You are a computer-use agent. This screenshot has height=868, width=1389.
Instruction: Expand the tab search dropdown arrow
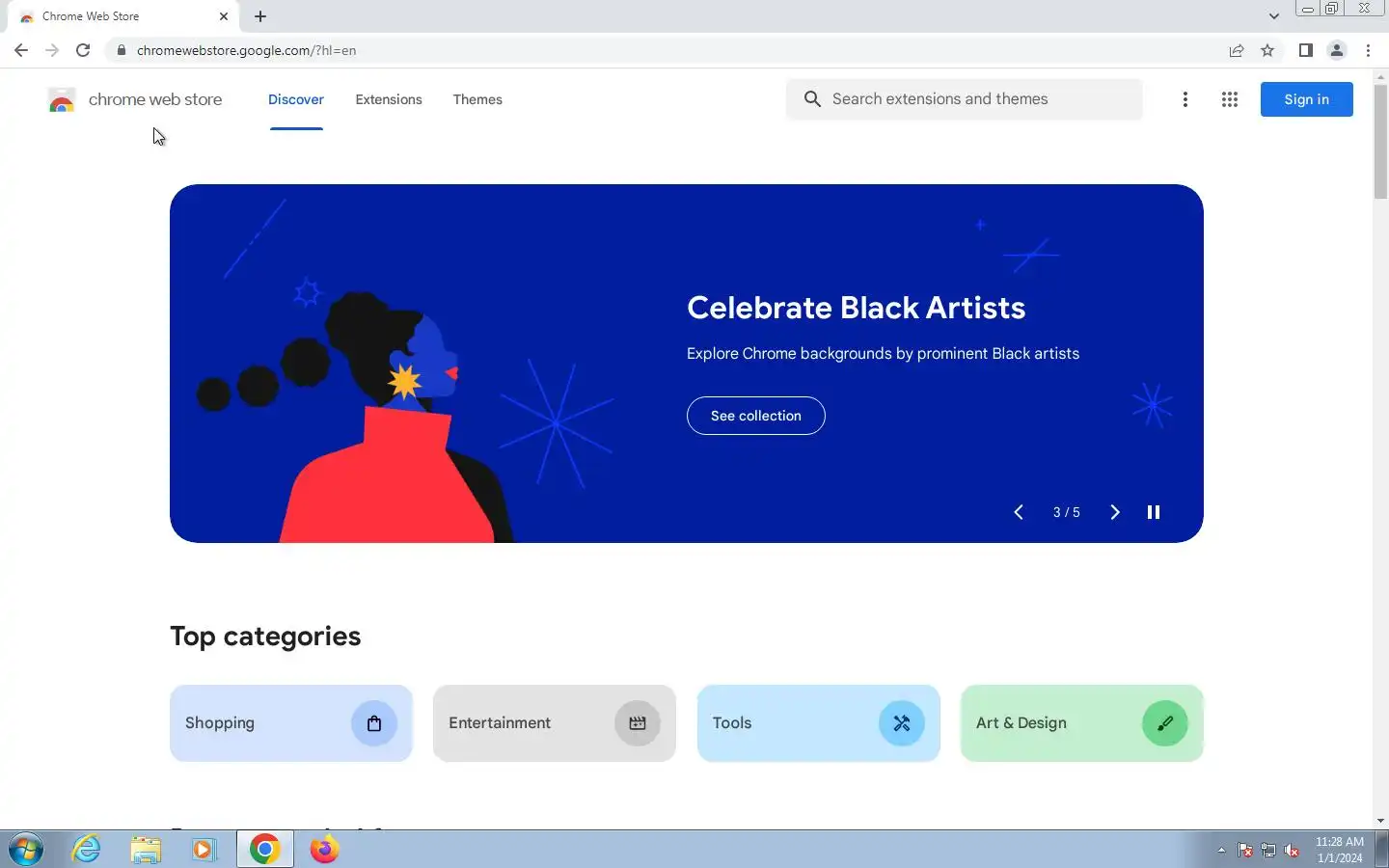(x=1274, y=16)
